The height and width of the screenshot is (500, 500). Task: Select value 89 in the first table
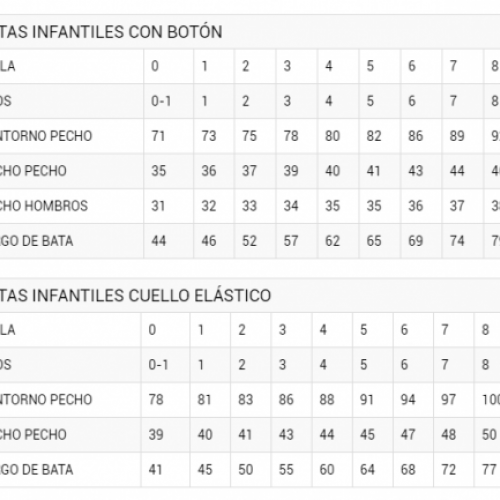(457, 136)
